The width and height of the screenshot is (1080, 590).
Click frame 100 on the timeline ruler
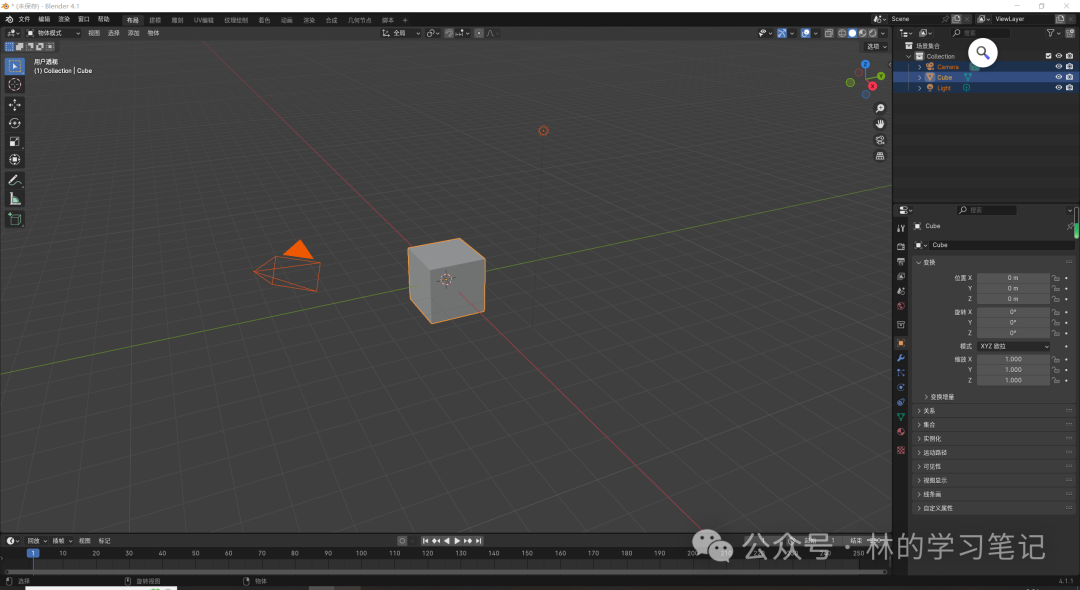click(361, 553)
